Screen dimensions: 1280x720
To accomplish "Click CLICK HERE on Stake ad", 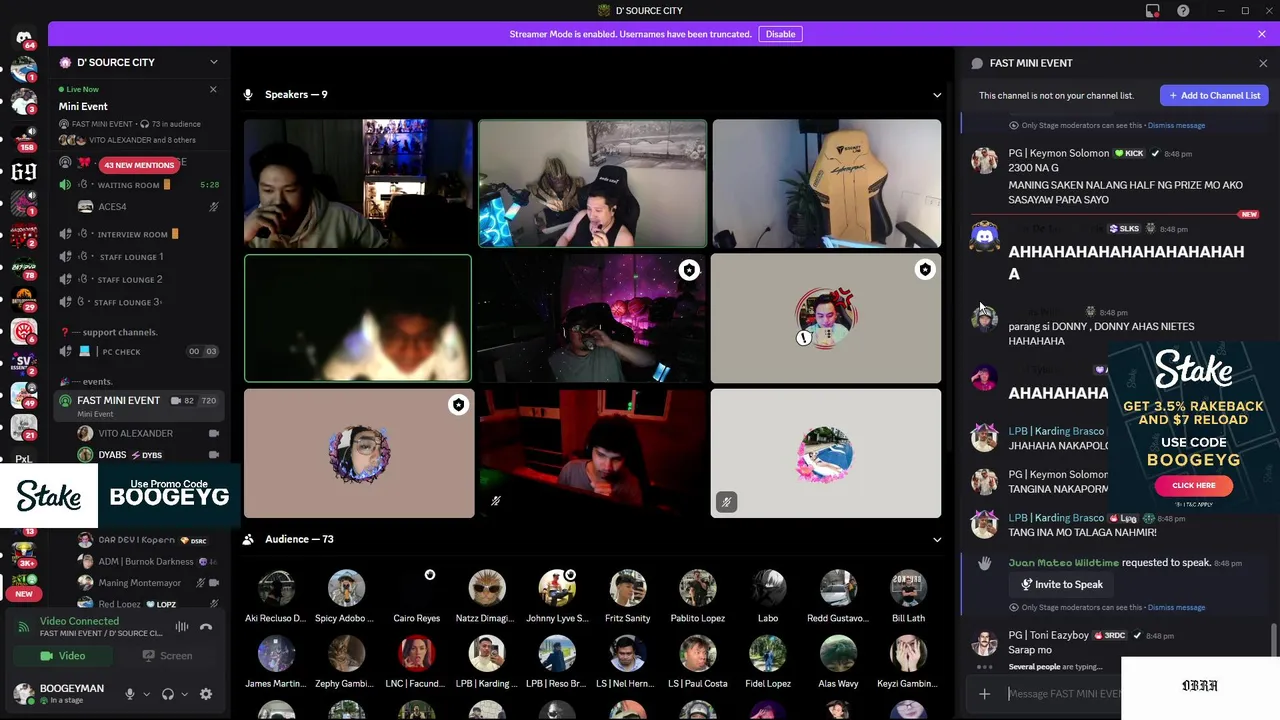I will click(1193, 485).
